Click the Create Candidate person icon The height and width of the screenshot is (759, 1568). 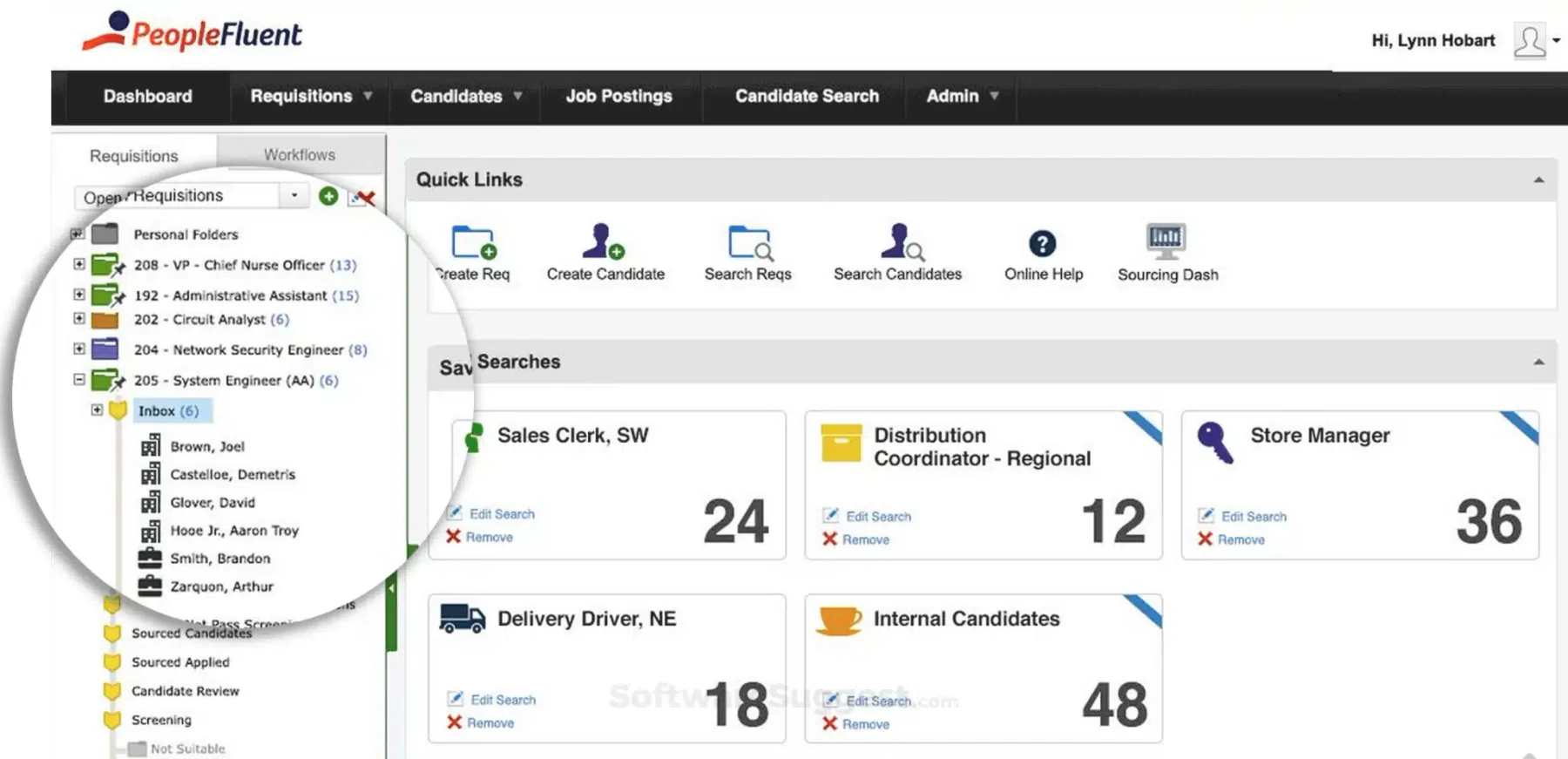coord(604,241)
